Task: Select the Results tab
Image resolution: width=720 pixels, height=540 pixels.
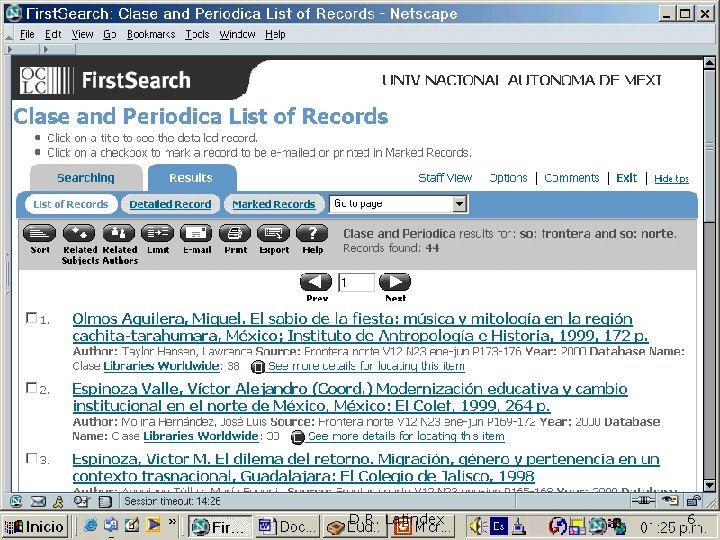Action: click(x=191, y=178)
